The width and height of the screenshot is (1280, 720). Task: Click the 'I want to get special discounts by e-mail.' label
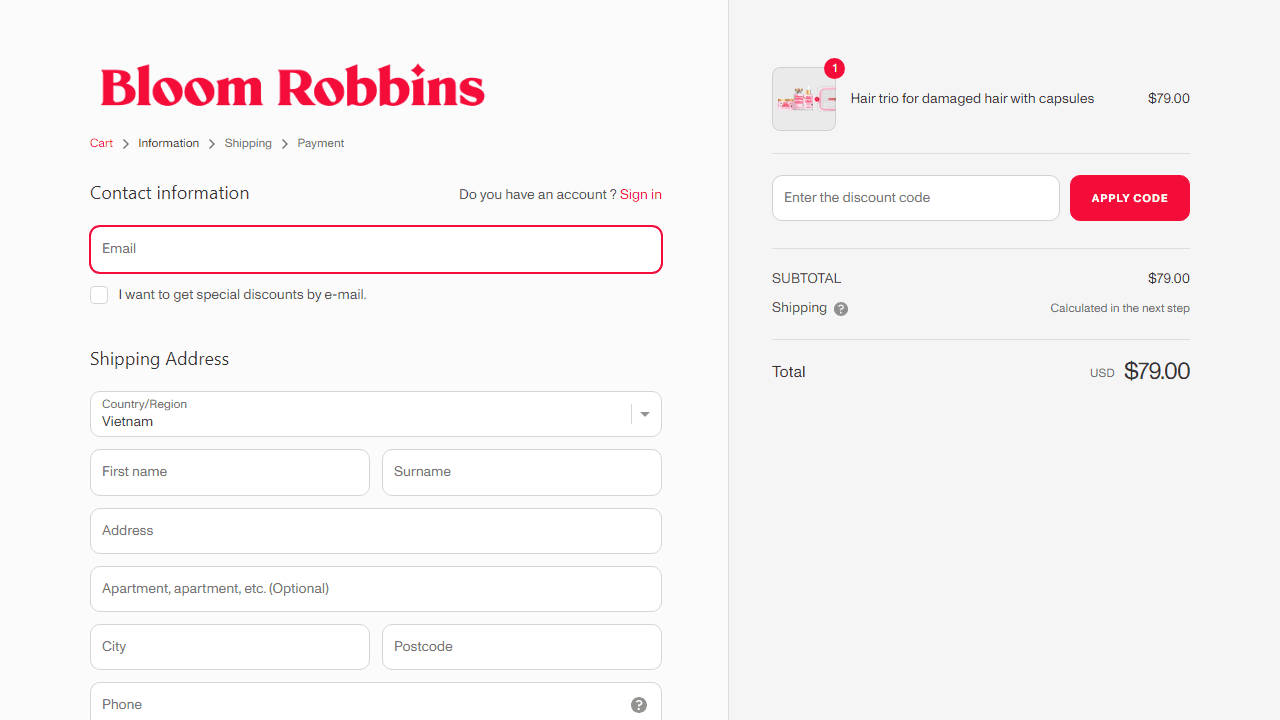click(243, 295)
